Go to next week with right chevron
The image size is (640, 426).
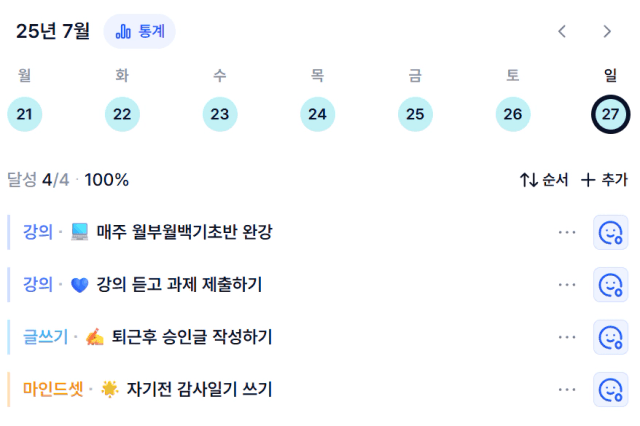coord(607,31)
